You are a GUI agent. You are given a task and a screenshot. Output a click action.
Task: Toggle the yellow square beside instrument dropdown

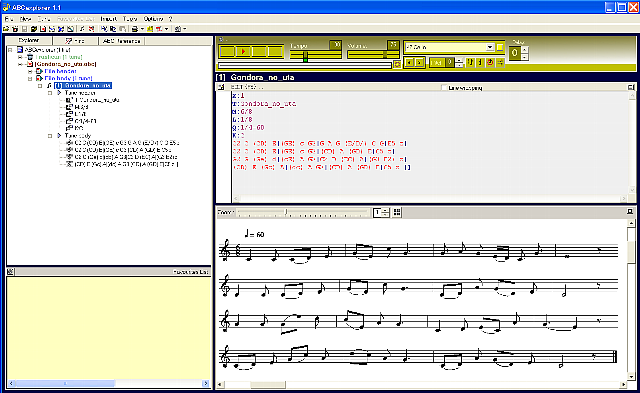point(500,47)
